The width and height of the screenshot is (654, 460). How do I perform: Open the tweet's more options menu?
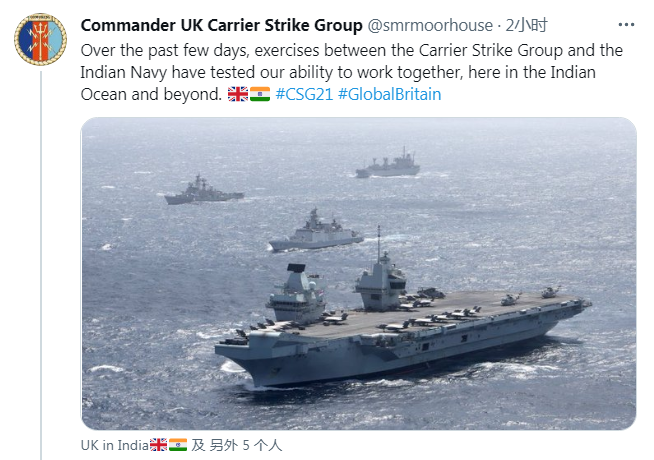[x=624, y=24]
